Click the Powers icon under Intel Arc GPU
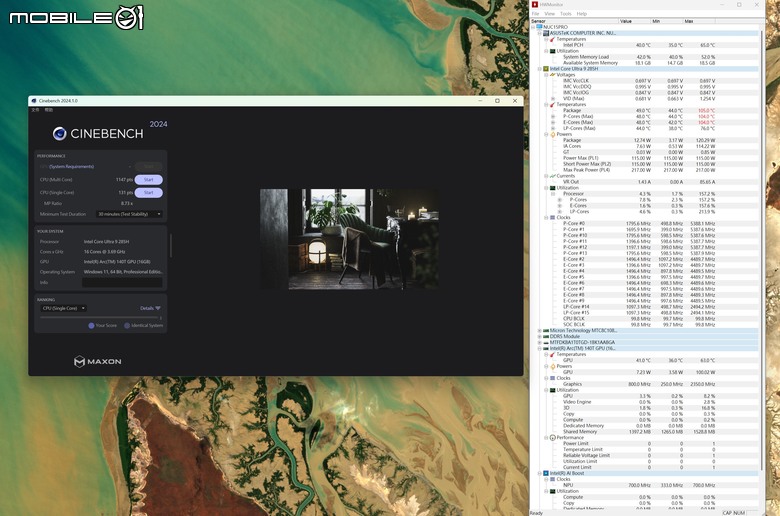The height and width of the screenshot is (516, 780). (x=552, y=366)
